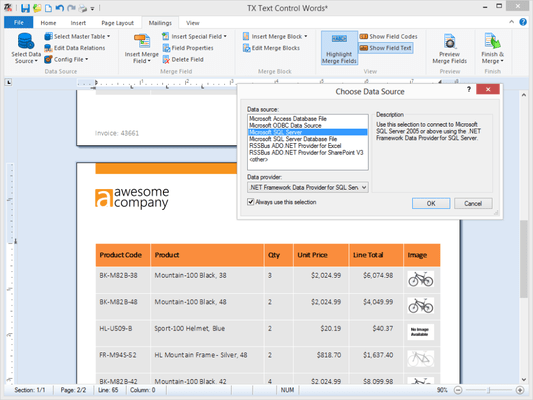This screenshot has height=400, width=533.
Task: Collapse the ribbon with the chevron icon
Action: pos(511,22)
